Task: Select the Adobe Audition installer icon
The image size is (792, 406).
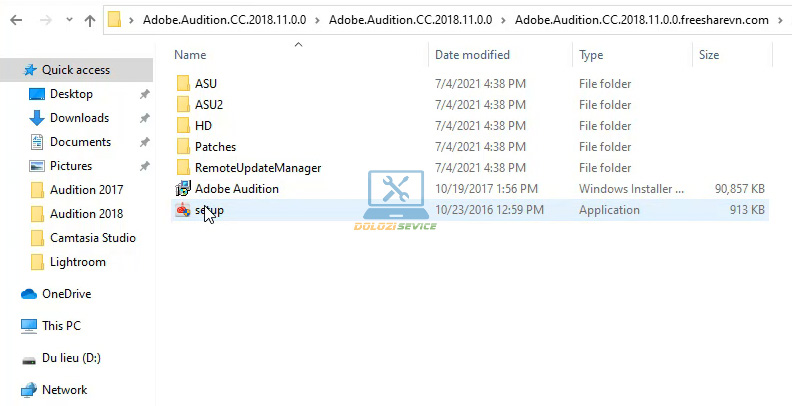Action: (x=183, y=188)
